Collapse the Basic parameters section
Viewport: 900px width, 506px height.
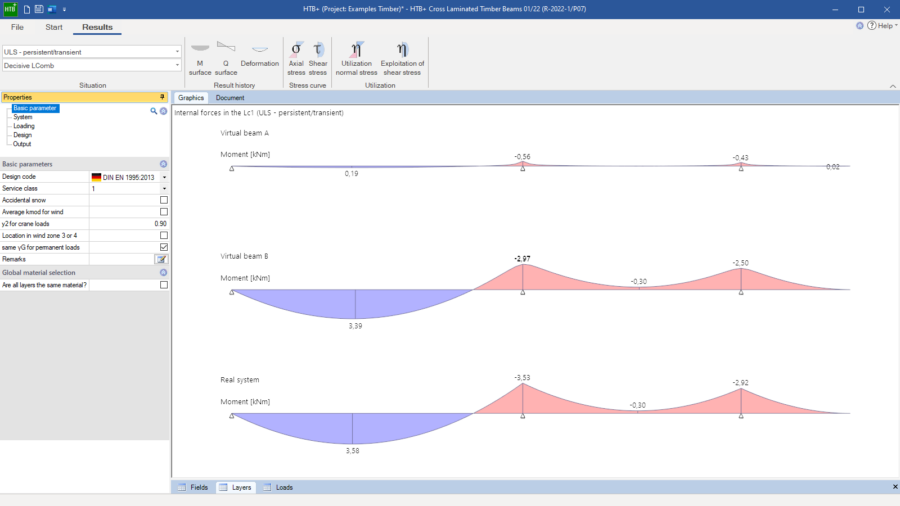(163, 164)
